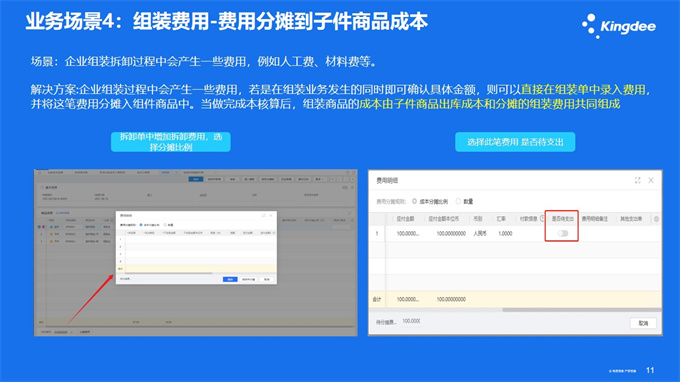
Task: Click the 选择此笔费用 是否待支出 callout label
Action: coord(515,142)
